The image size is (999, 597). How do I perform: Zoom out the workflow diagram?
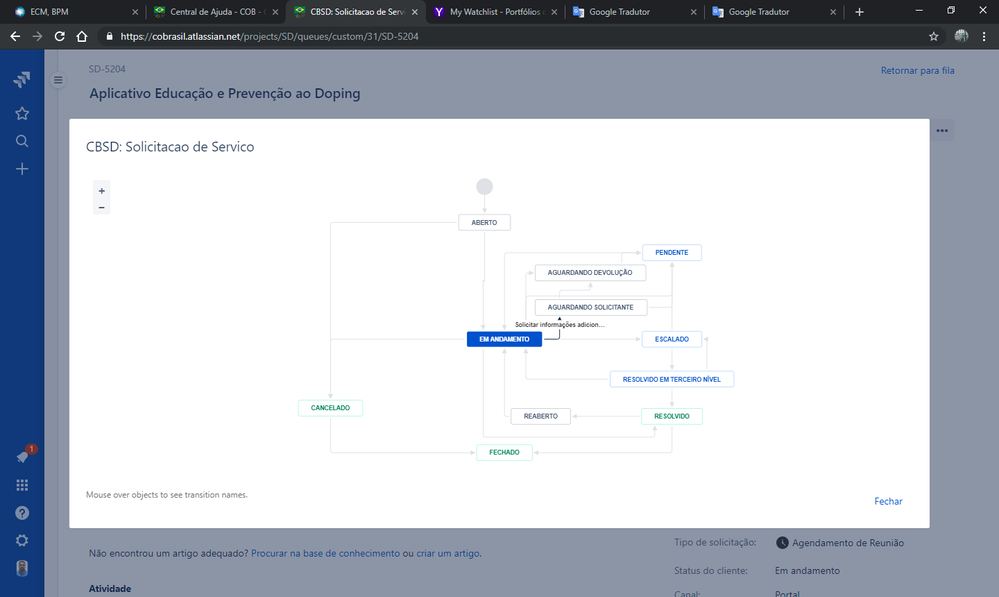pos(101,208)
